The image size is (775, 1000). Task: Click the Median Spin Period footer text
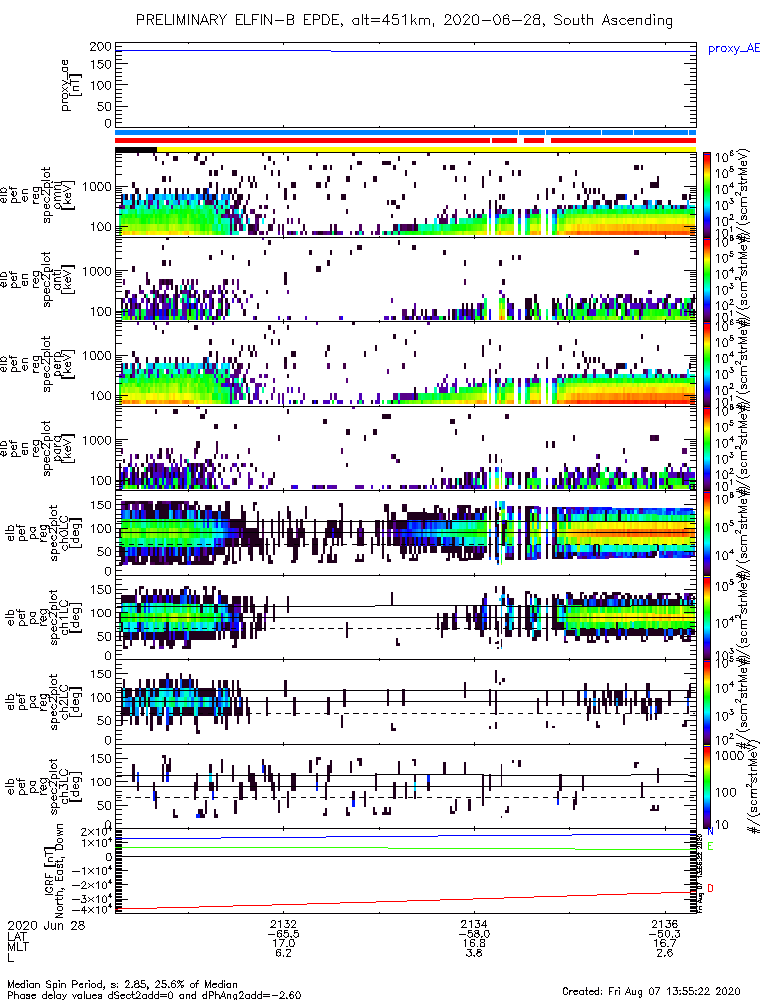122,984
